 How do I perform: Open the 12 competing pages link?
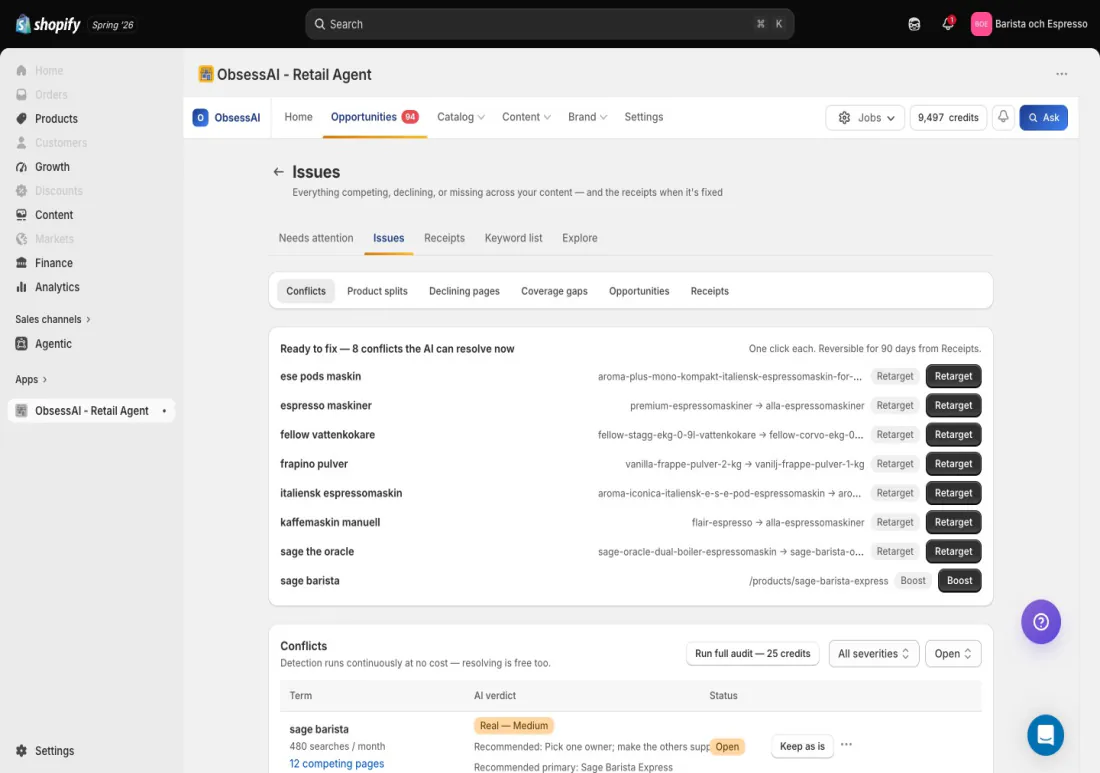(x=337, y=764)
